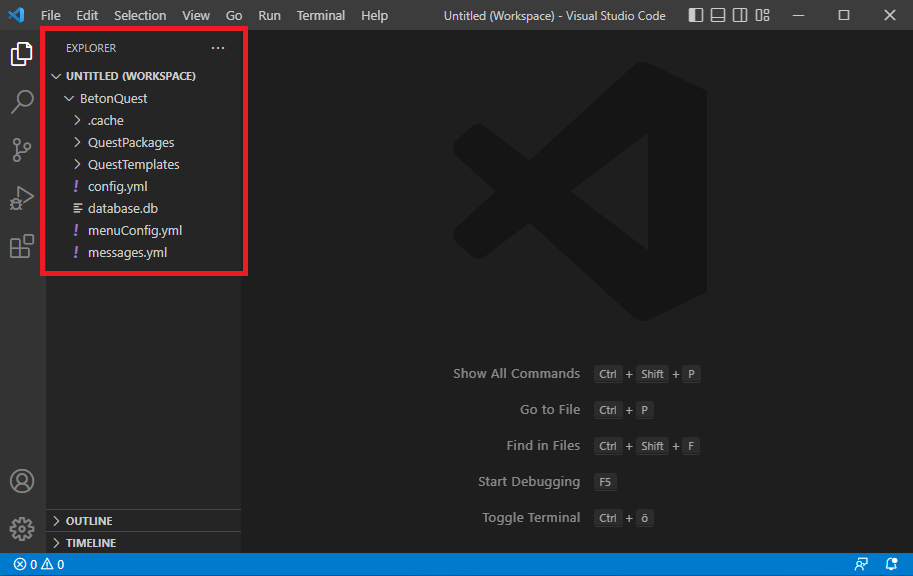Open the Search view icon

click(22, 102)
